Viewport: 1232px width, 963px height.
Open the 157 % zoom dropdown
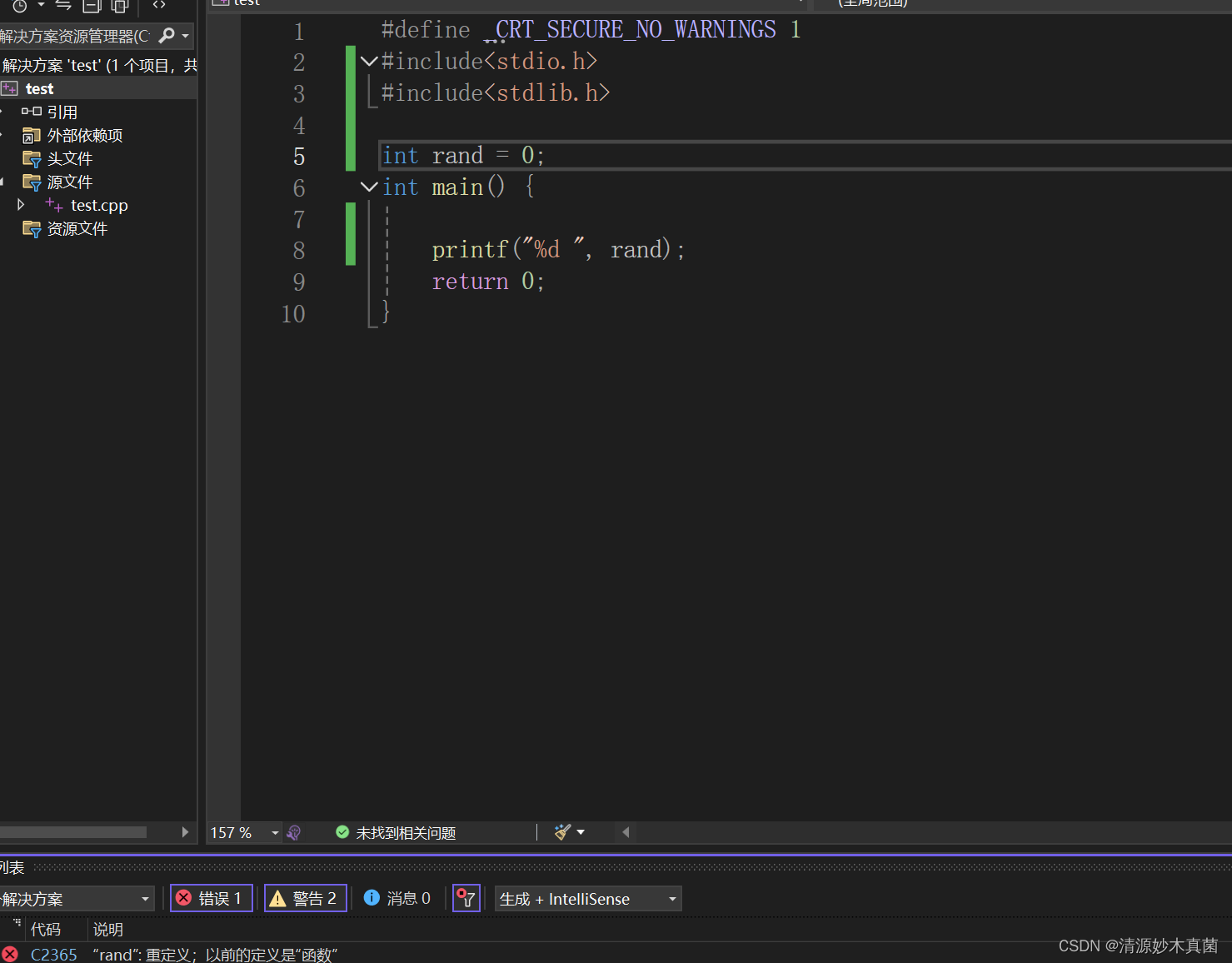click(x=275, y=833)
